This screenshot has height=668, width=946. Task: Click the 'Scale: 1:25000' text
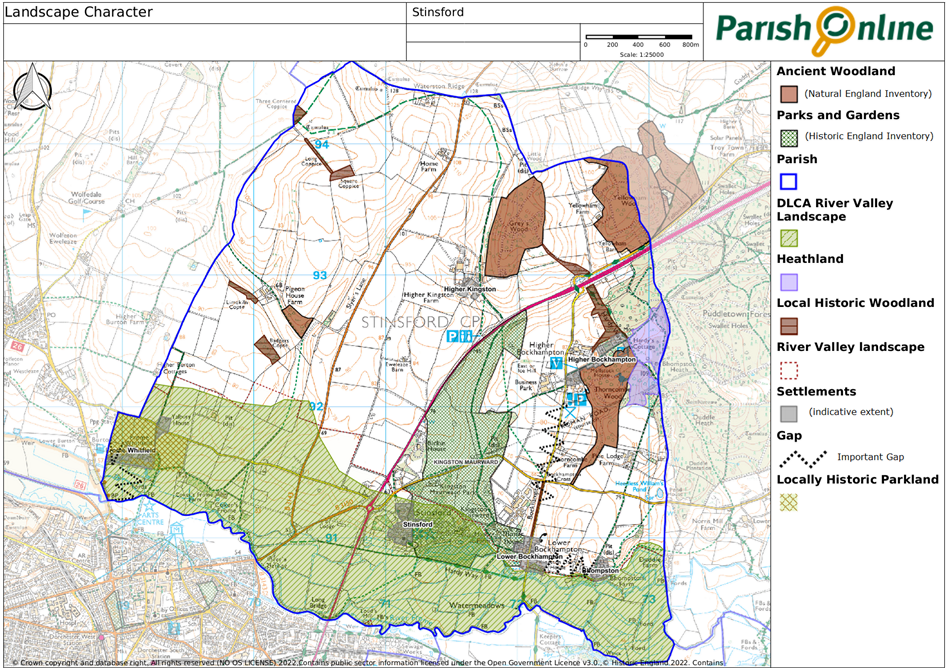[641, 54]
